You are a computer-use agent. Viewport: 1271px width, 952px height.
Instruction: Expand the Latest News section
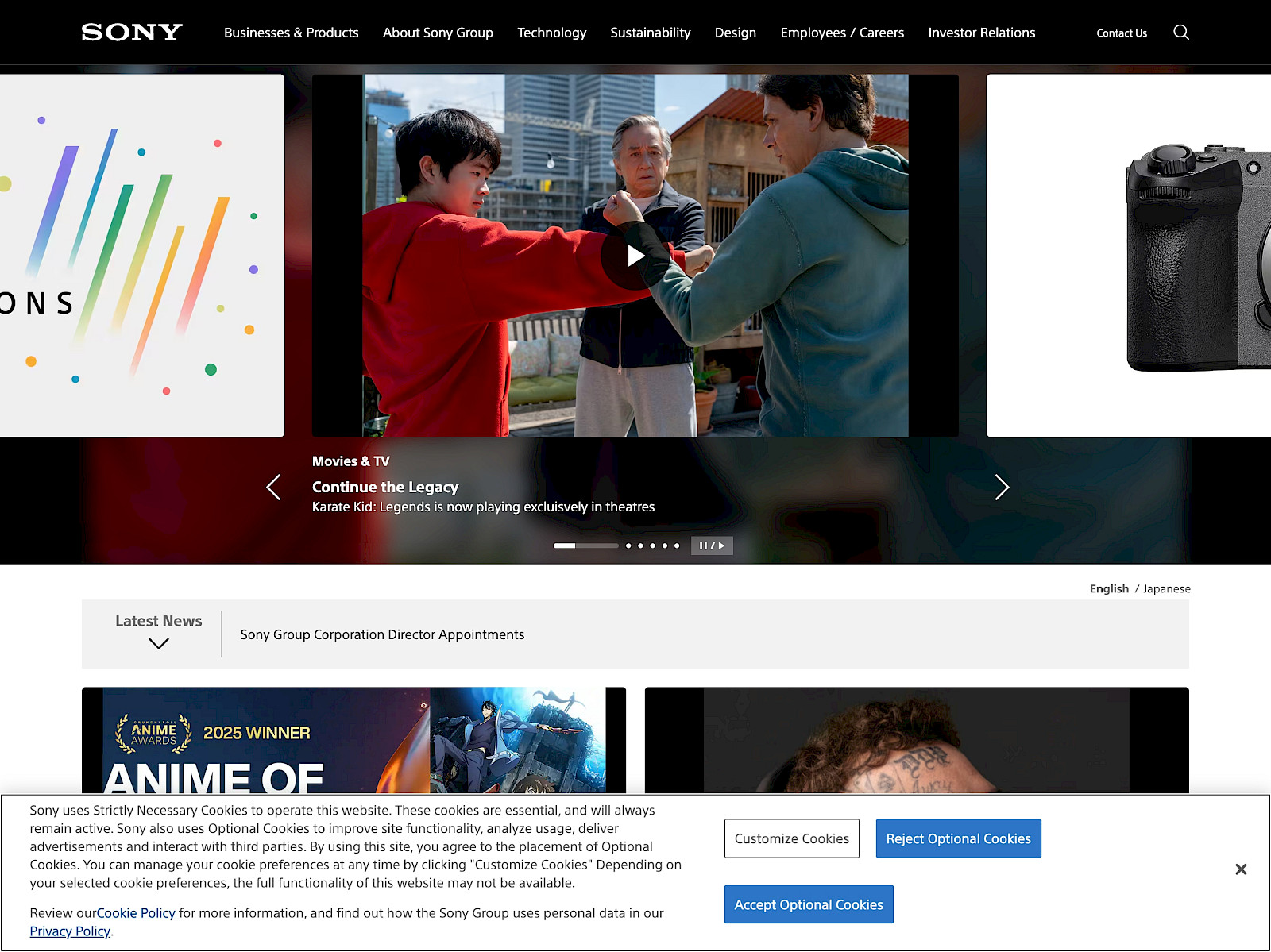point(157,643)
